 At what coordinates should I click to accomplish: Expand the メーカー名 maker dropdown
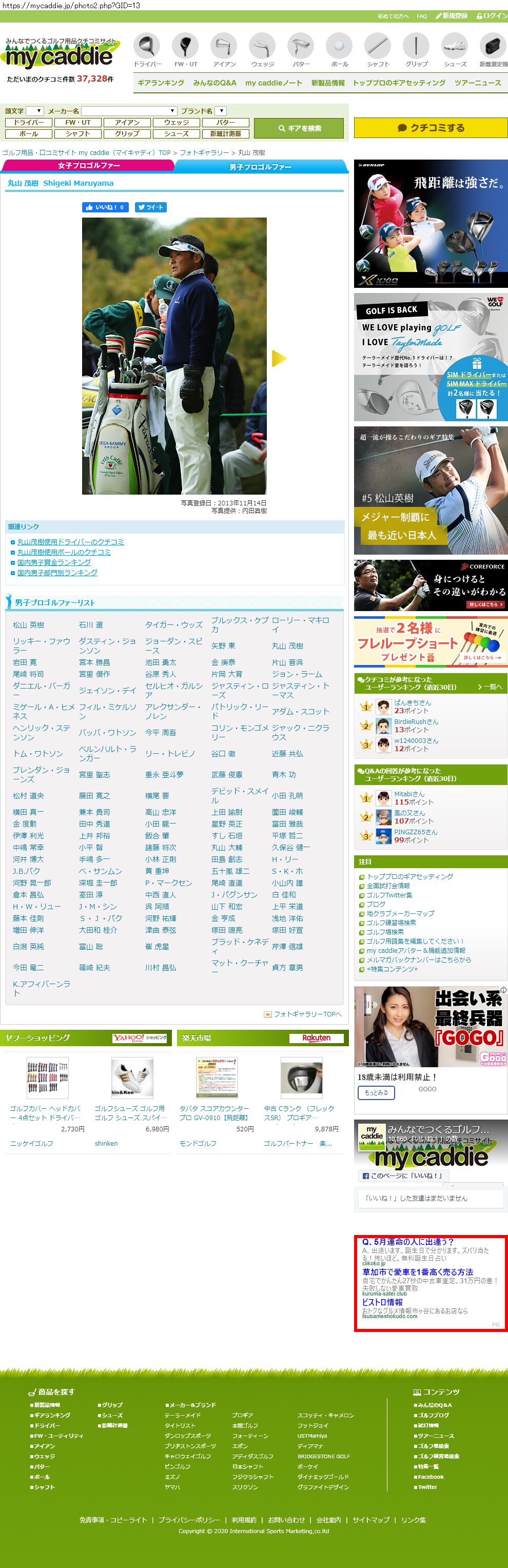point(129,111)
